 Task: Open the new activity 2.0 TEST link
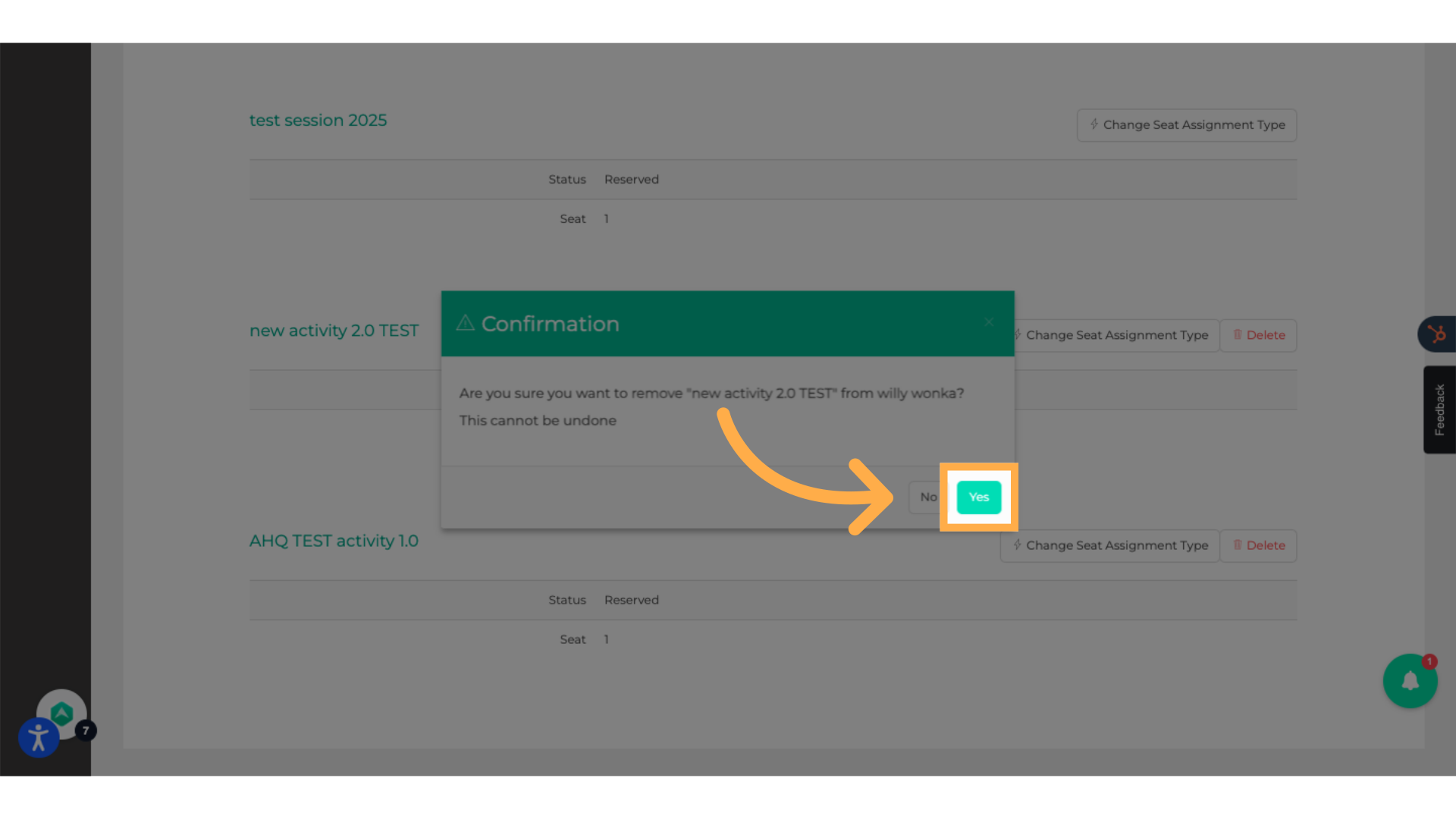click(334, 331)
